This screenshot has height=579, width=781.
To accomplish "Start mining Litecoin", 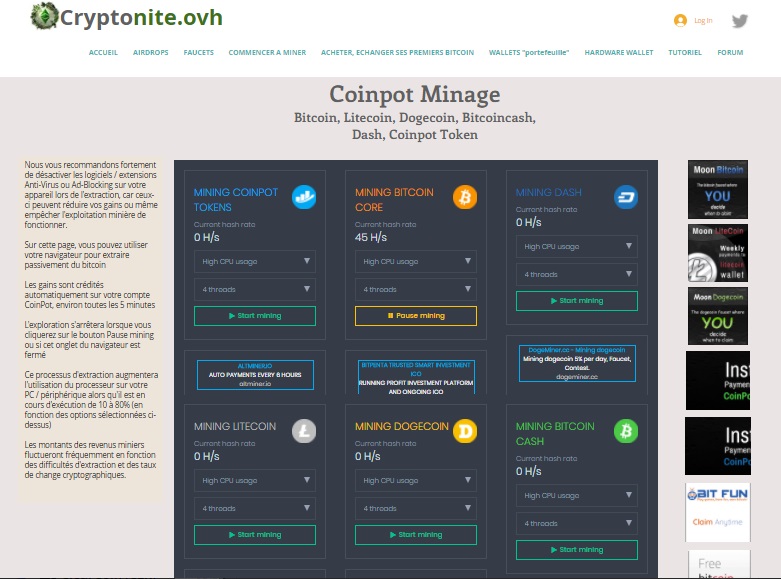I will (255, 535).
